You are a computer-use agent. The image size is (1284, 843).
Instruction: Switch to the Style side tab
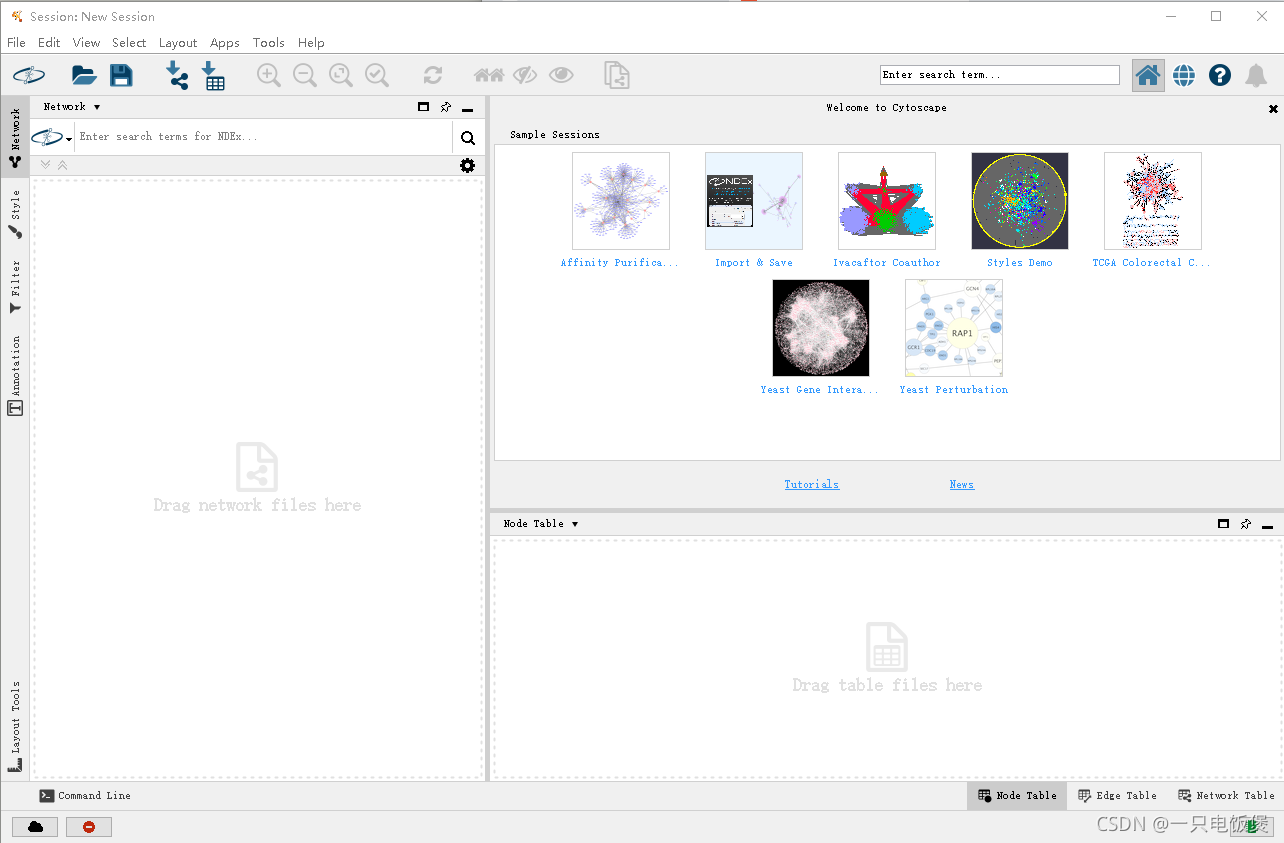pyautogui.click(x=15, y=215)
